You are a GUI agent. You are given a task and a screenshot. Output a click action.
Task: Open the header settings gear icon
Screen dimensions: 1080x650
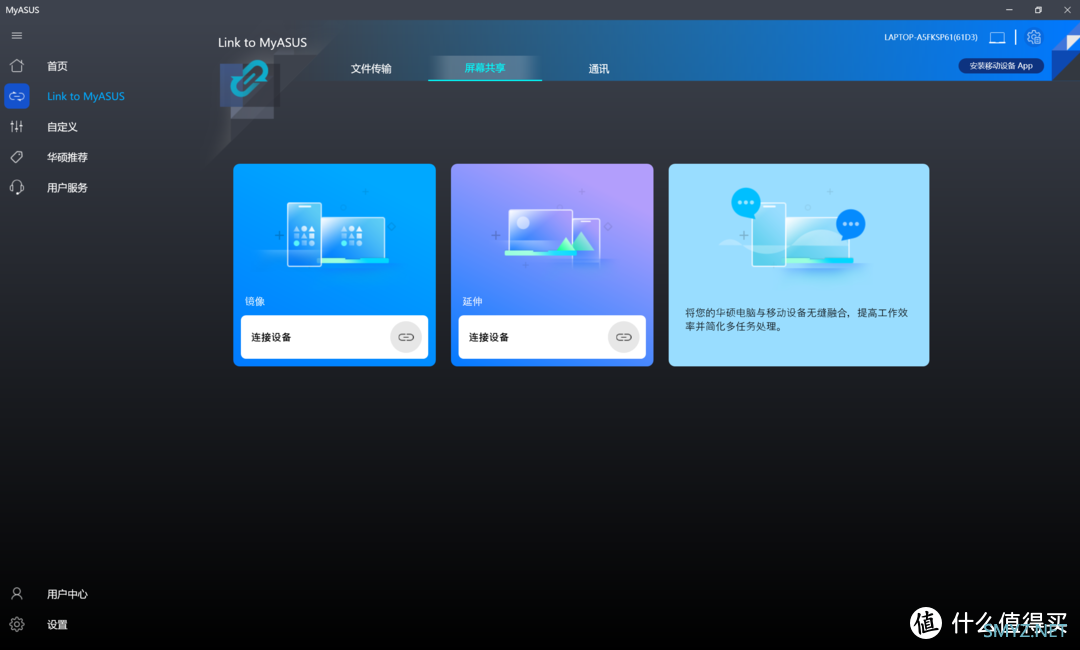click(x=1034, y=37)
